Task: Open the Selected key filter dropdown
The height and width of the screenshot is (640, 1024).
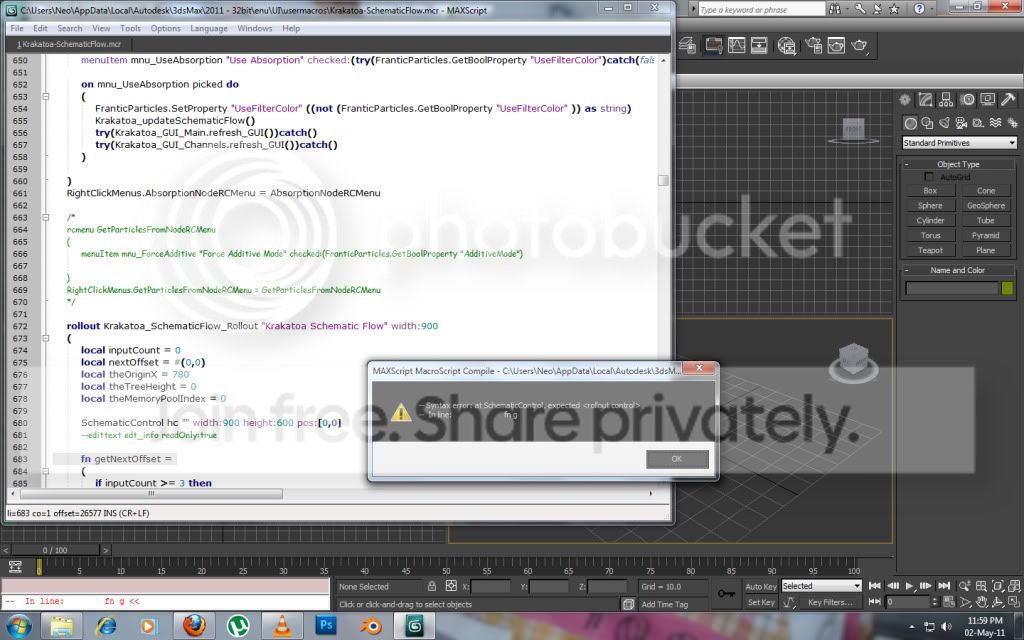Action: click(x=820, y=586)
